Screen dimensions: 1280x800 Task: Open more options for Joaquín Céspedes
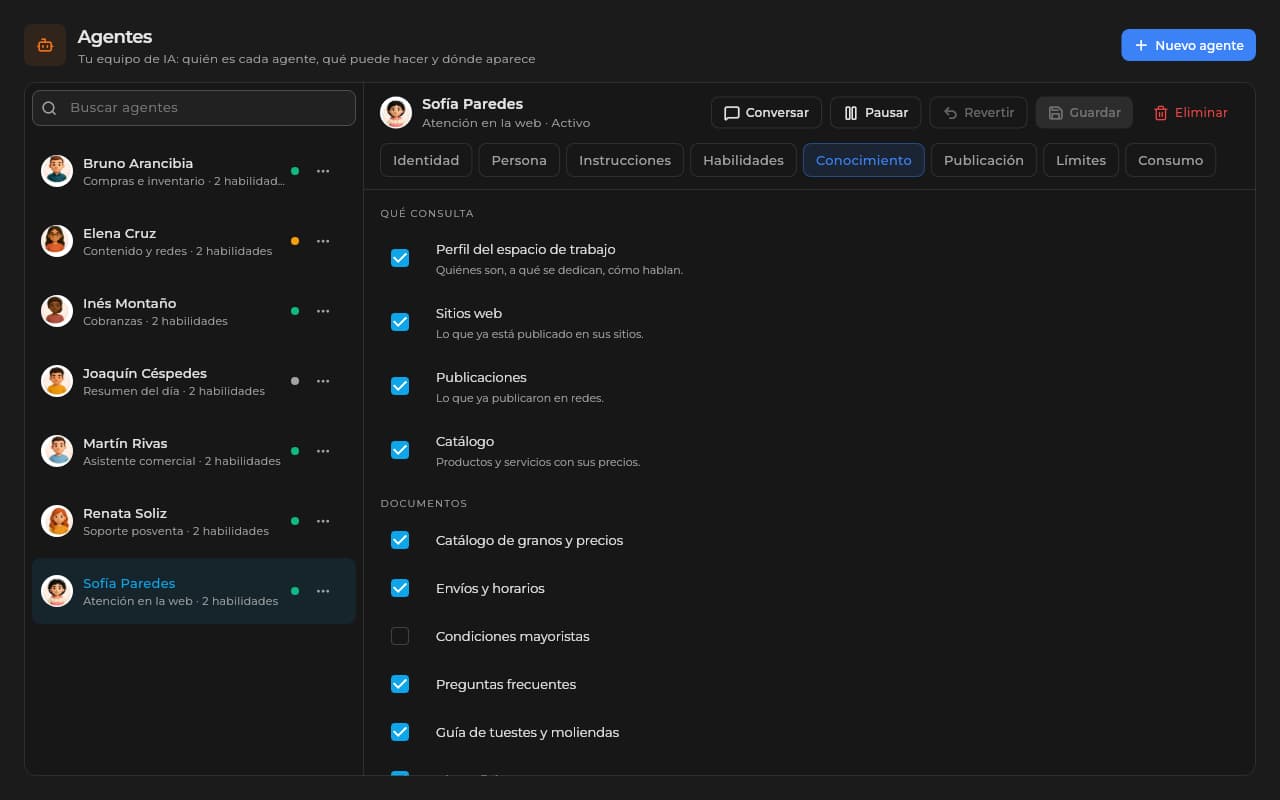[x=323, y=381]
